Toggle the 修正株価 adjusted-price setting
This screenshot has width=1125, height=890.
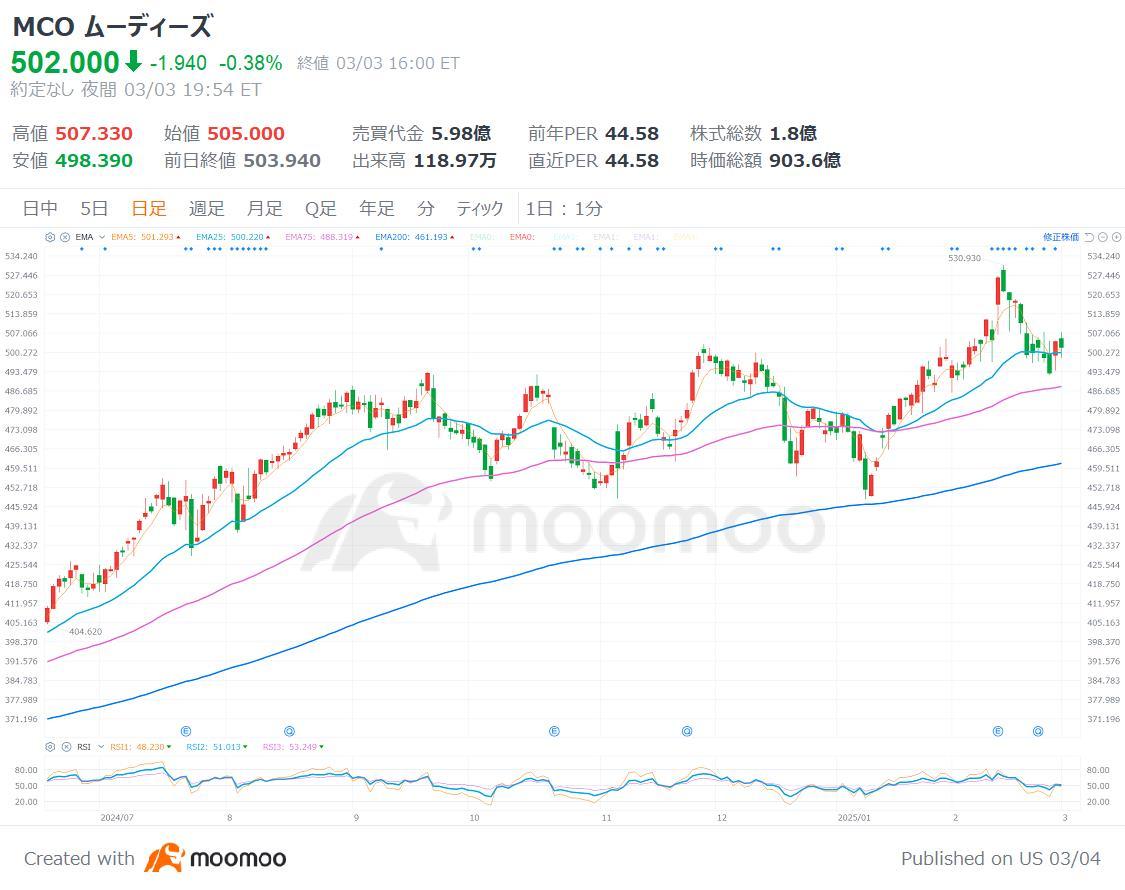(x=1062, y=237)
